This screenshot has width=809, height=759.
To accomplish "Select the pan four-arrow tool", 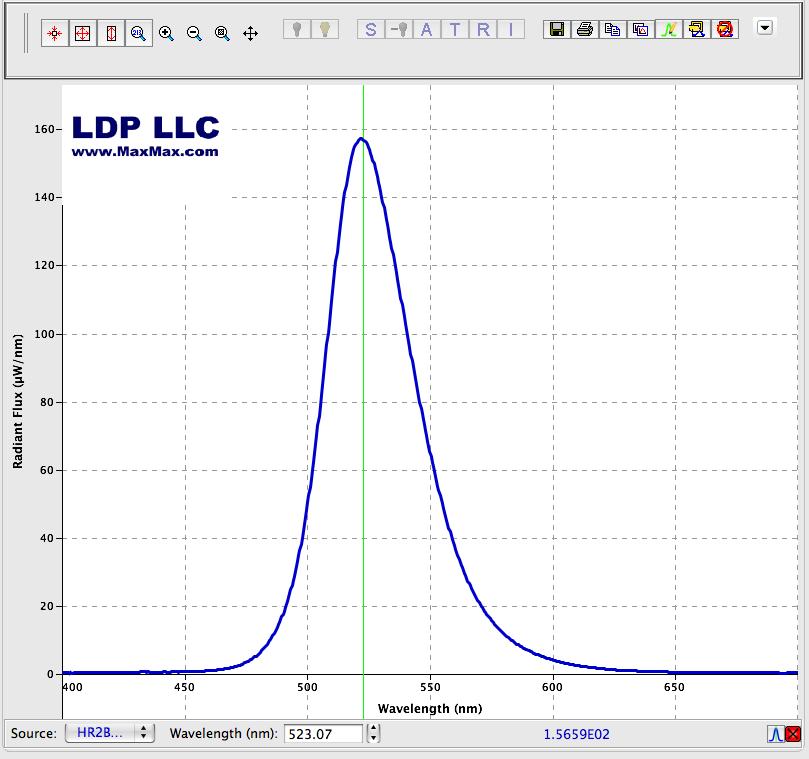I will (250, 34).
